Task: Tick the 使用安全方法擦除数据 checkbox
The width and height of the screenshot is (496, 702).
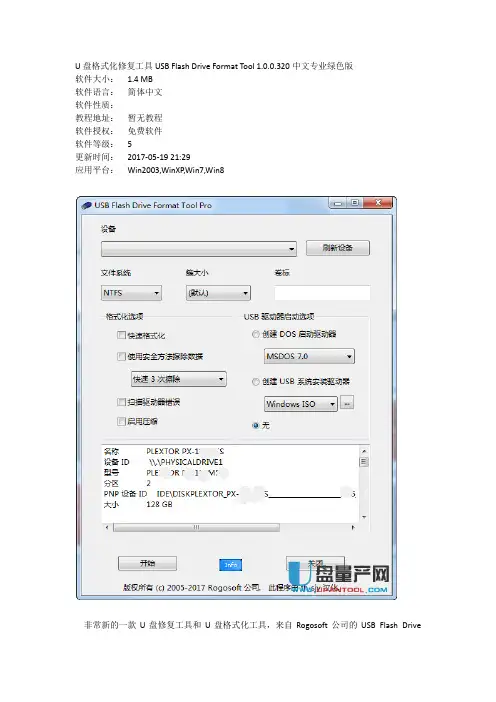Action: click(121, 356)
